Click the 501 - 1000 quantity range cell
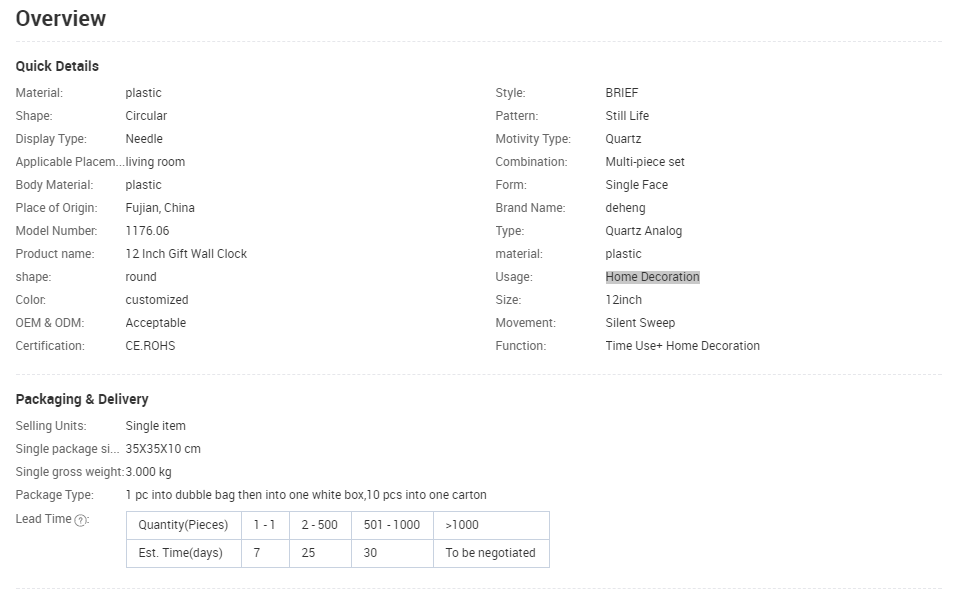The height and width of the screenshot is (591, 958). click(x=391, y=525)
